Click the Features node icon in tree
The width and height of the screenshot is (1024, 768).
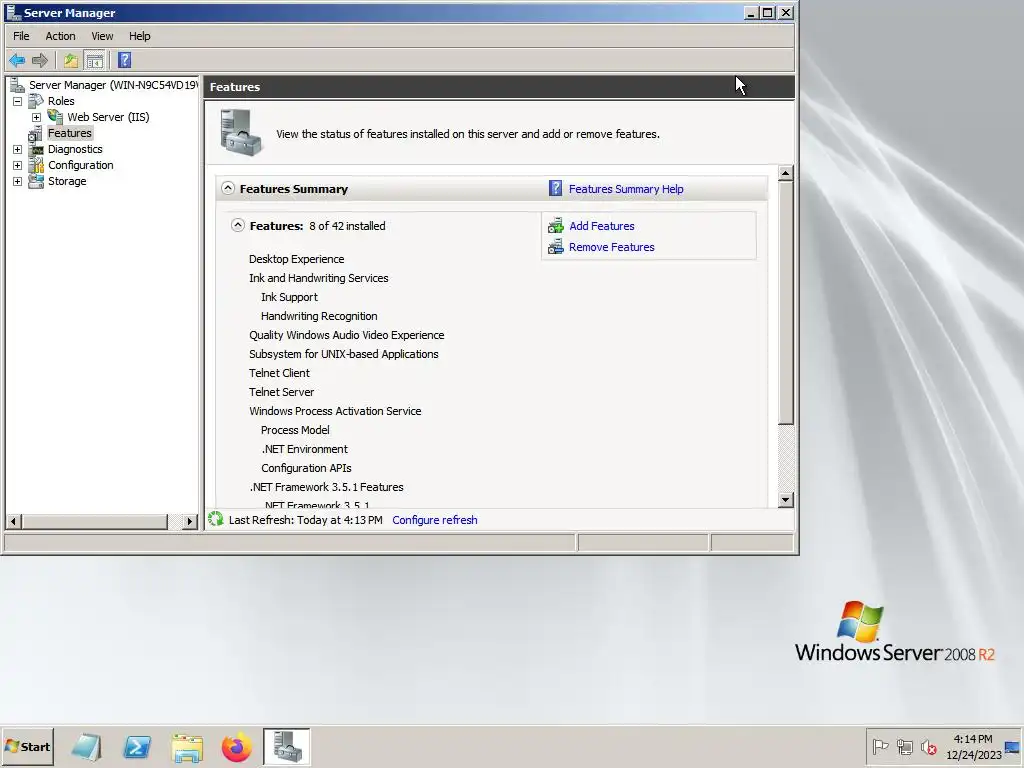coord(35,133)
